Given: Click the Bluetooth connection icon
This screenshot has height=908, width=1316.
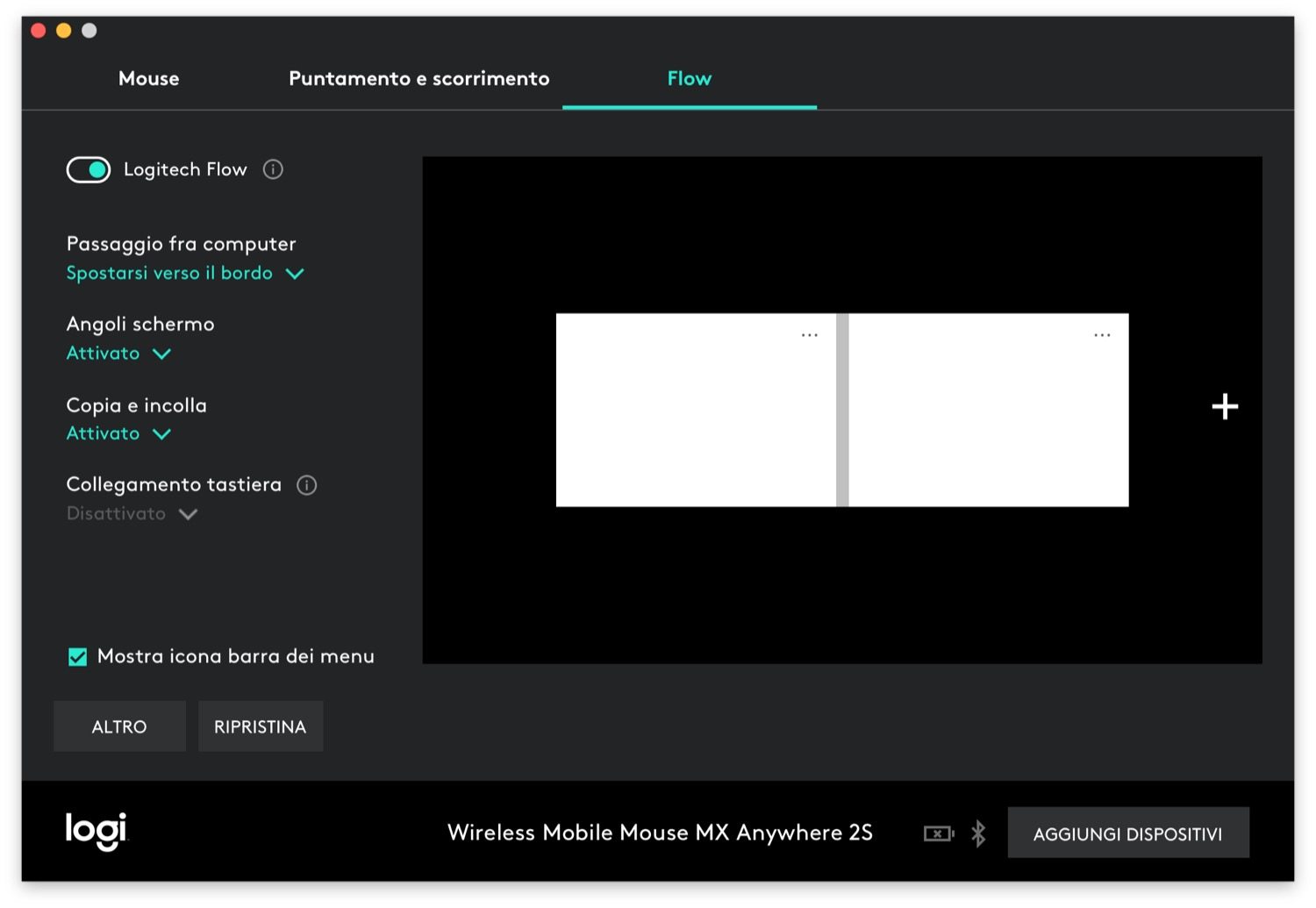Looking at the screenshot, I should coord(978,833).
